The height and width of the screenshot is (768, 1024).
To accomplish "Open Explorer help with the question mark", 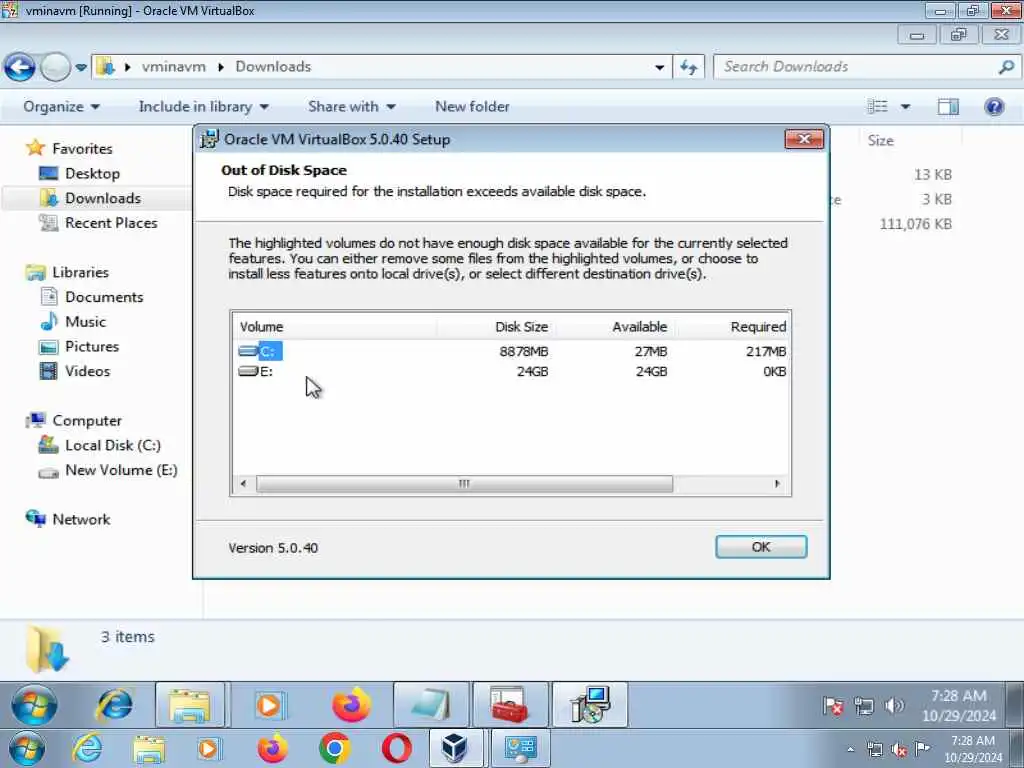I will [994, 106].
